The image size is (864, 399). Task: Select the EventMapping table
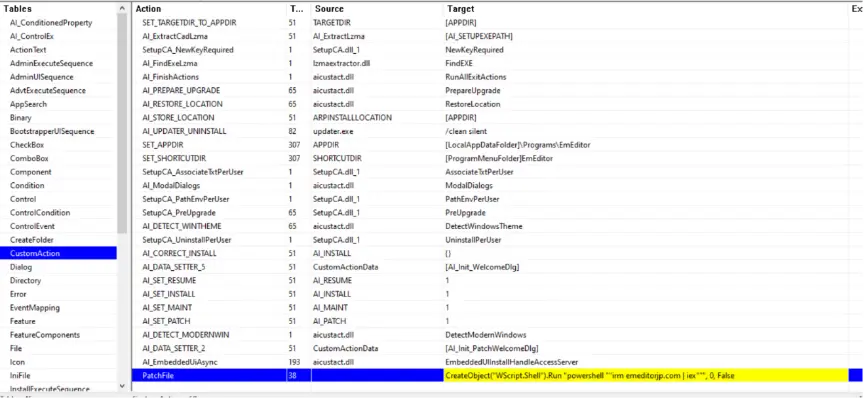(35, 308)
